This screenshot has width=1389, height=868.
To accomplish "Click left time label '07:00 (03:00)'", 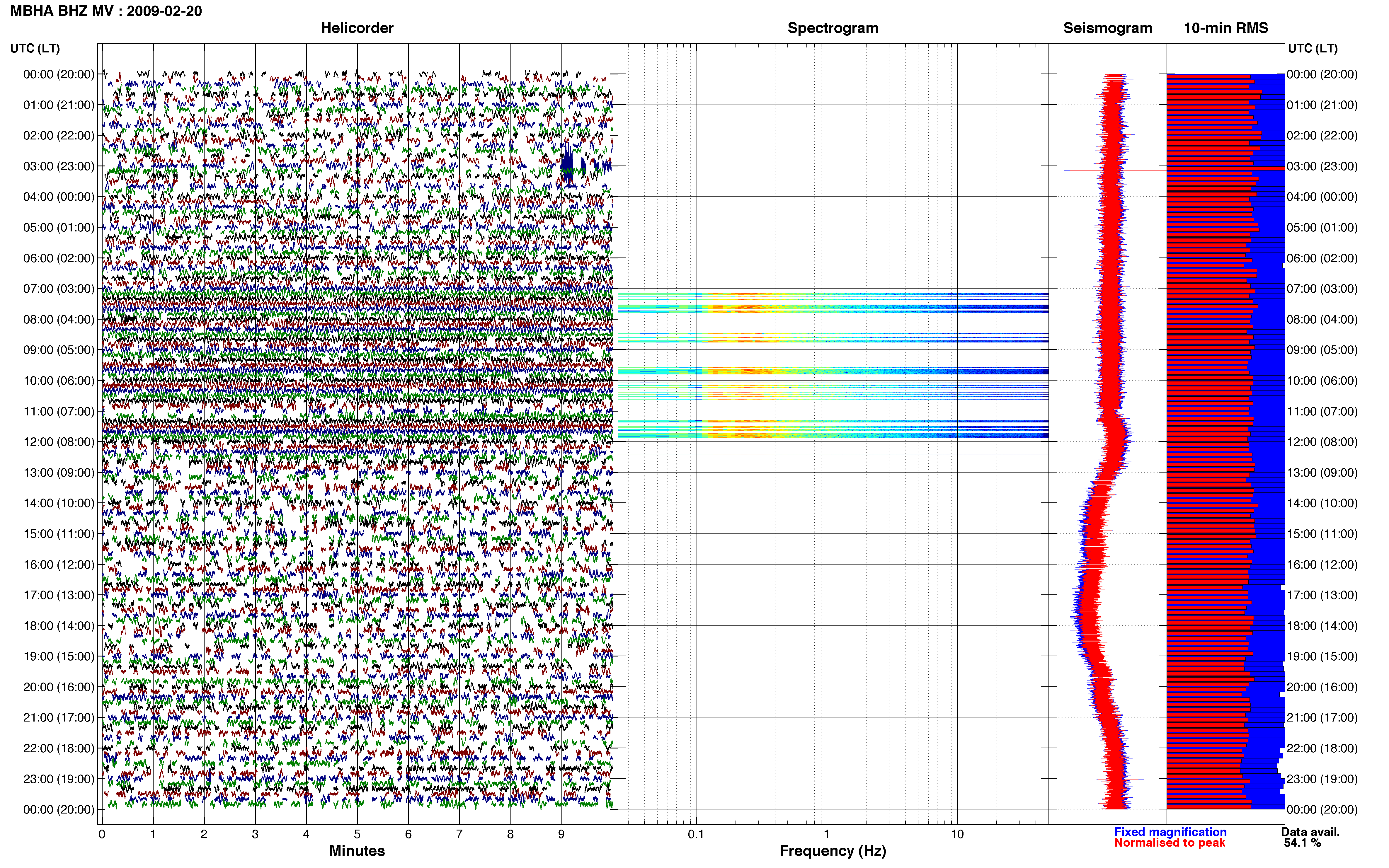I will [59, 289].
